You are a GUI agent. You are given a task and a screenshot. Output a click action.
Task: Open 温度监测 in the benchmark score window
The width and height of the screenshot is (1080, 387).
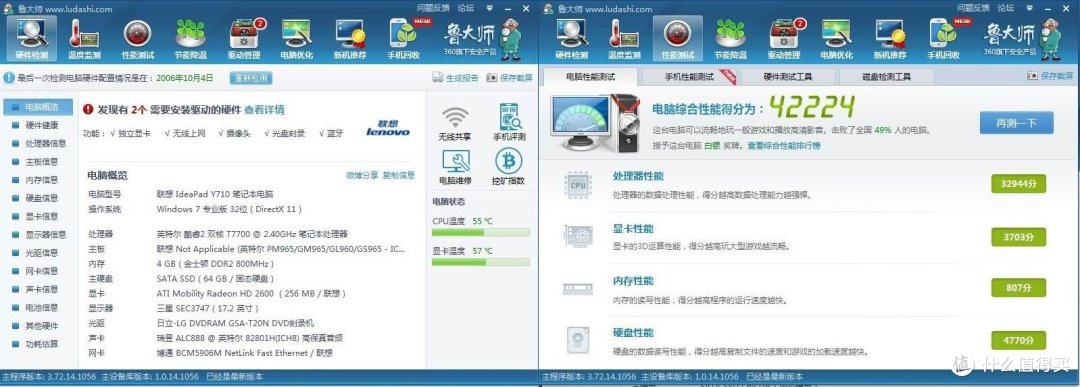click(x=625, y=39)
